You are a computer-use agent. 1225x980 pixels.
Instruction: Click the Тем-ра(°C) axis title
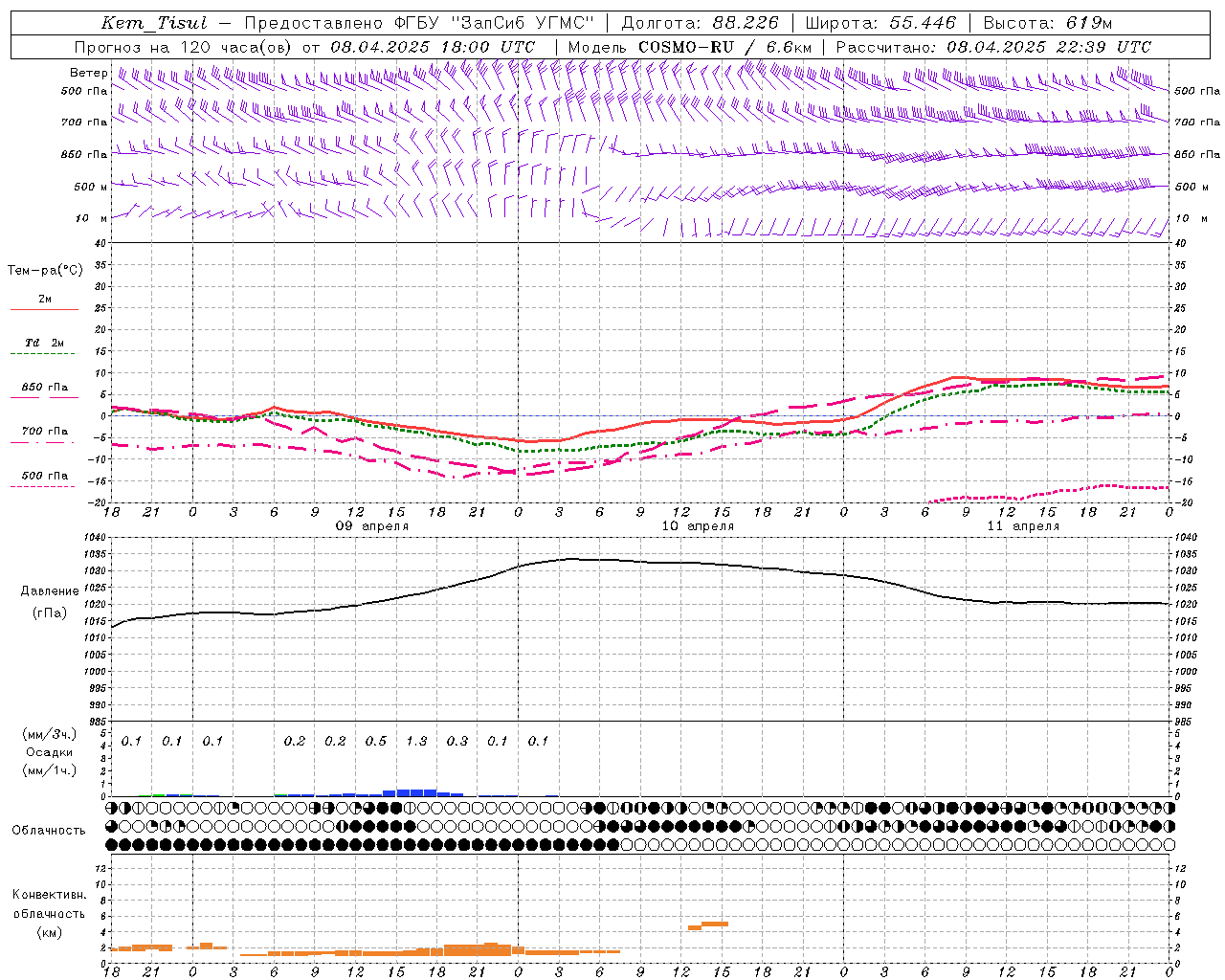45,271
